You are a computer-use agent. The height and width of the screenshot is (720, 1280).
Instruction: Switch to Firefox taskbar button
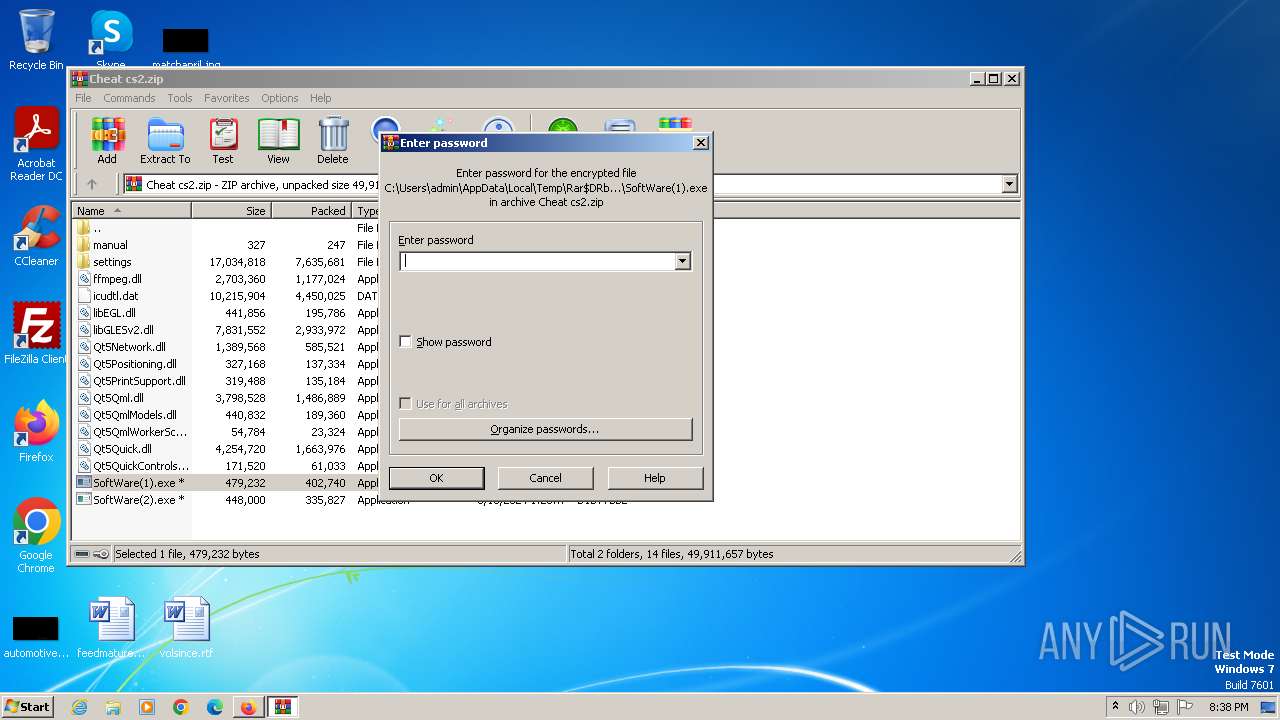(x=248, y=707)
